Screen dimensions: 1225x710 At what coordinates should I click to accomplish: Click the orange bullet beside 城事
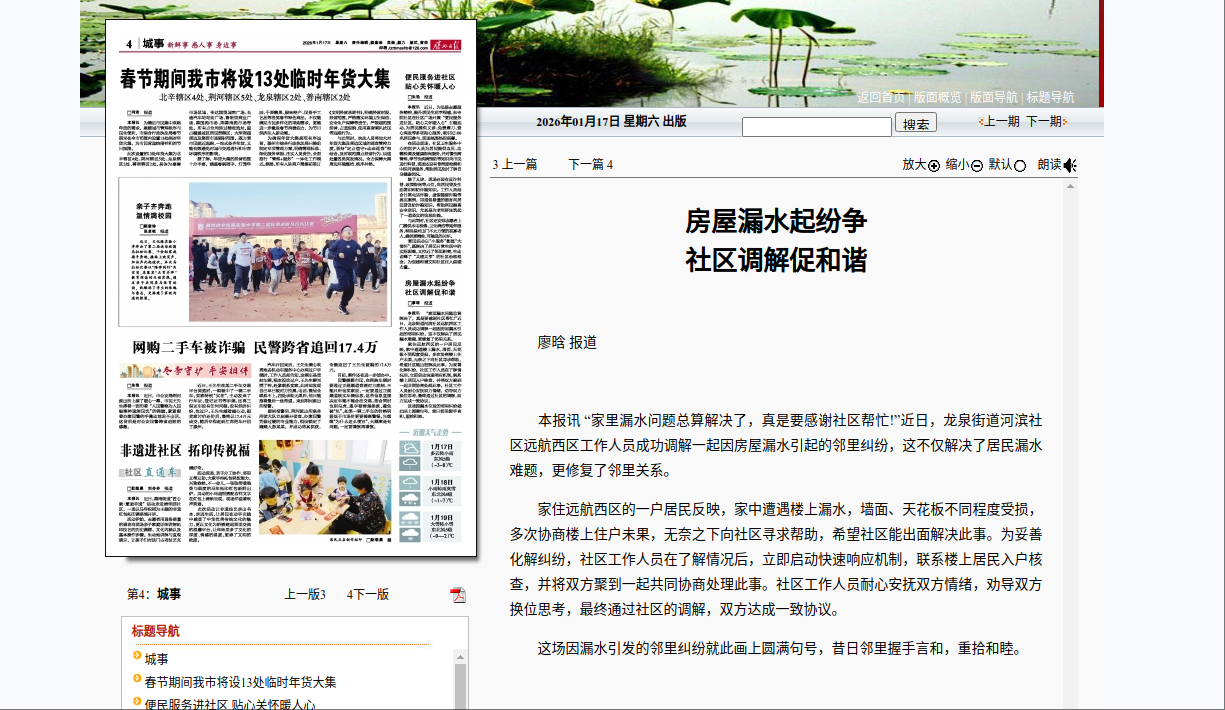tap(137, 657)
